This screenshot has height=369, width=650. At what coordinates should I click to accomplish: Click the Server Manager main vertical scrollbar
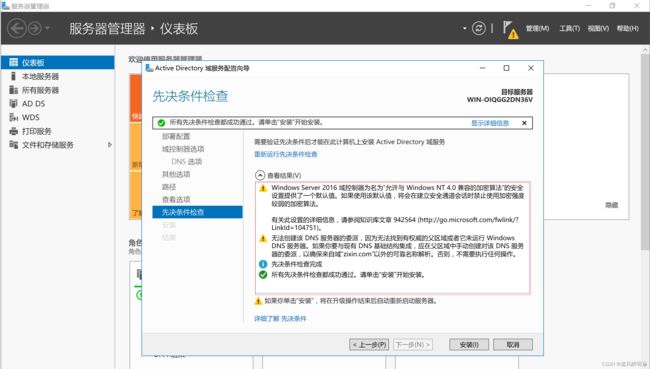pyautogui.click(x=645, y=151)
